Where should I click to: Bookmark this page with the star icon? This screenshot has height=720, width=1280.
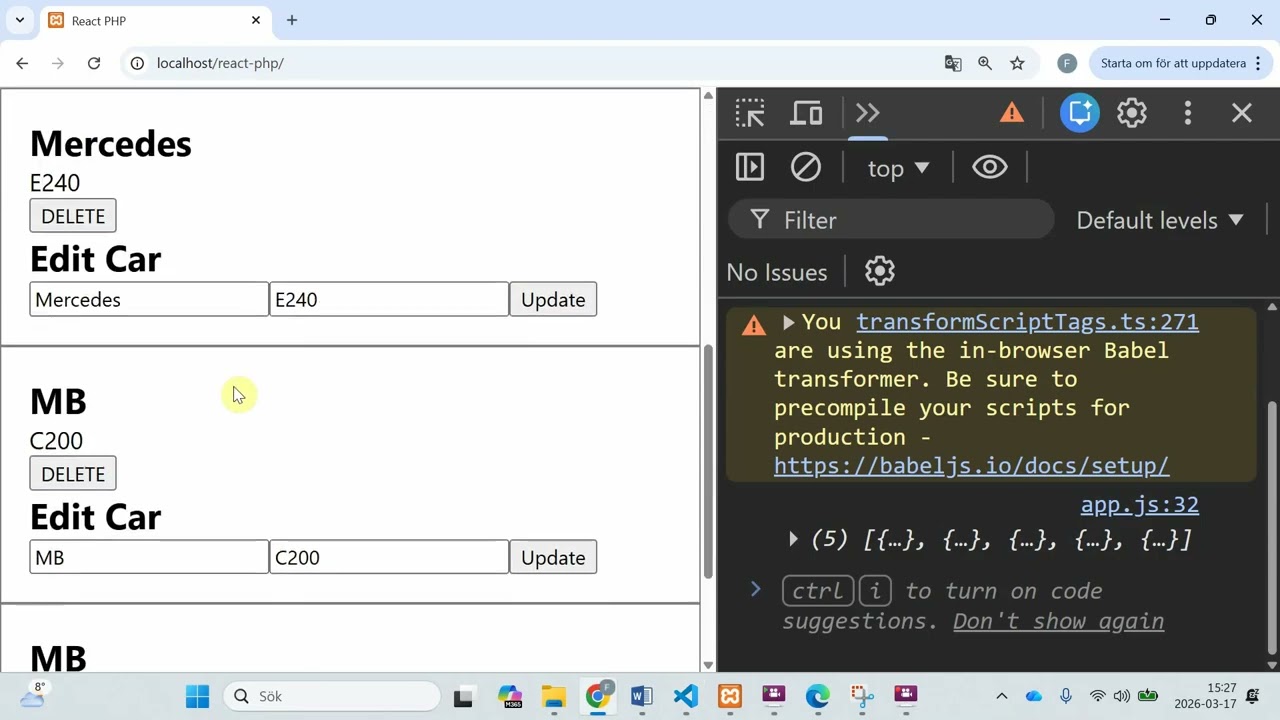point(1017,63)
